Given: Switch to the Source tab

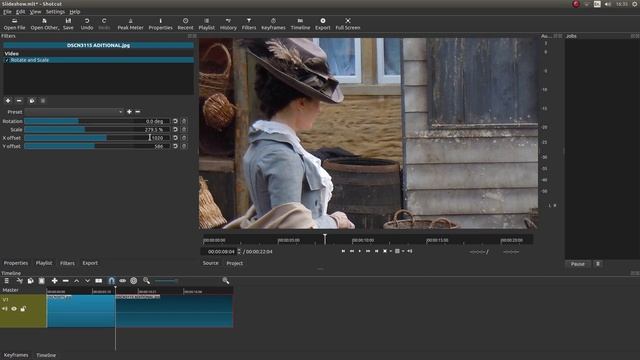Looking at the screenshot, I should [x=211, y=263].
